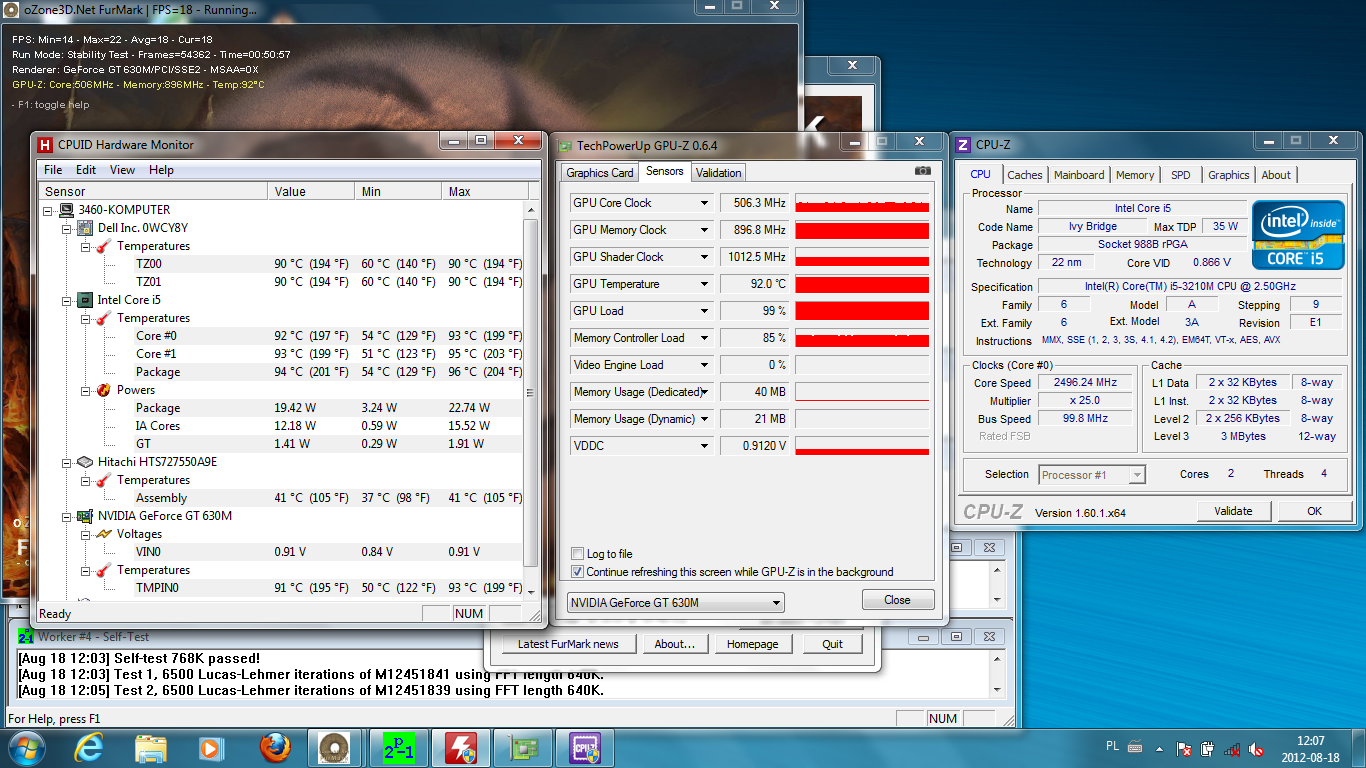Click Latest FurMark news button
Image resolution: width=1366 pixels, height=768 pixels.
coord(568,644)
